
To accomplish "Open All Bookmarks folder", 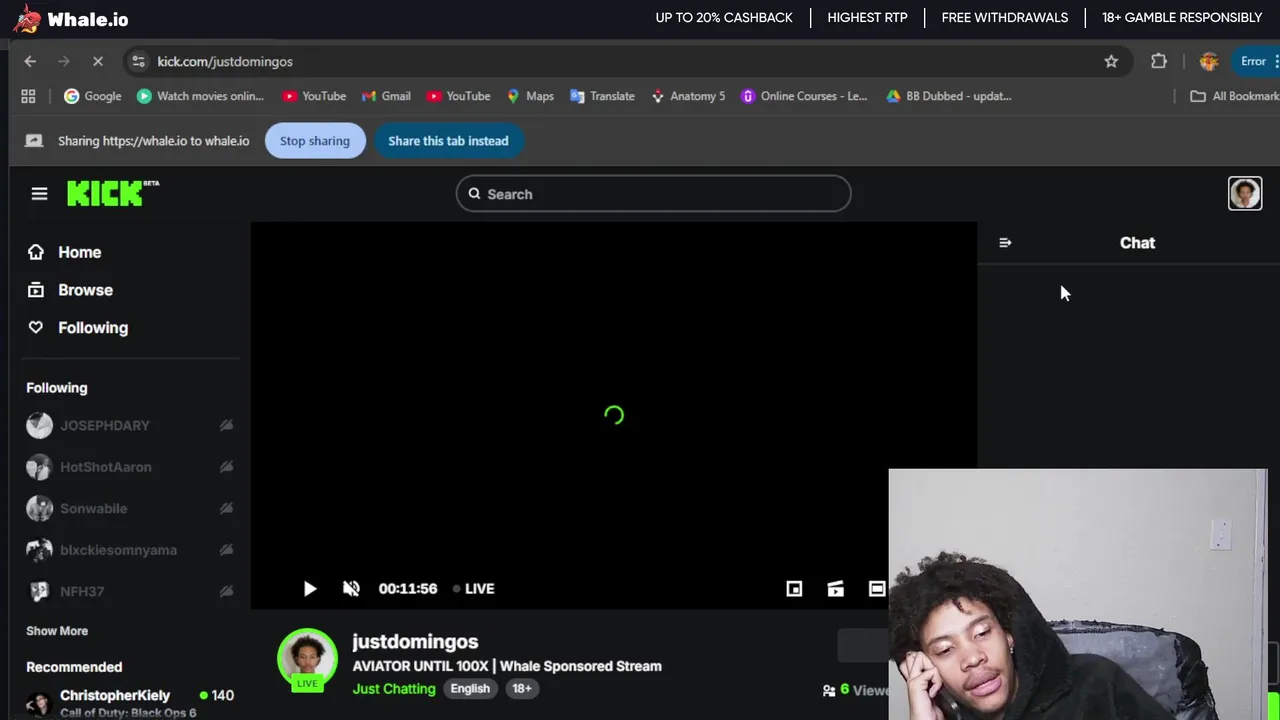I will click(x=1234, y=96).
